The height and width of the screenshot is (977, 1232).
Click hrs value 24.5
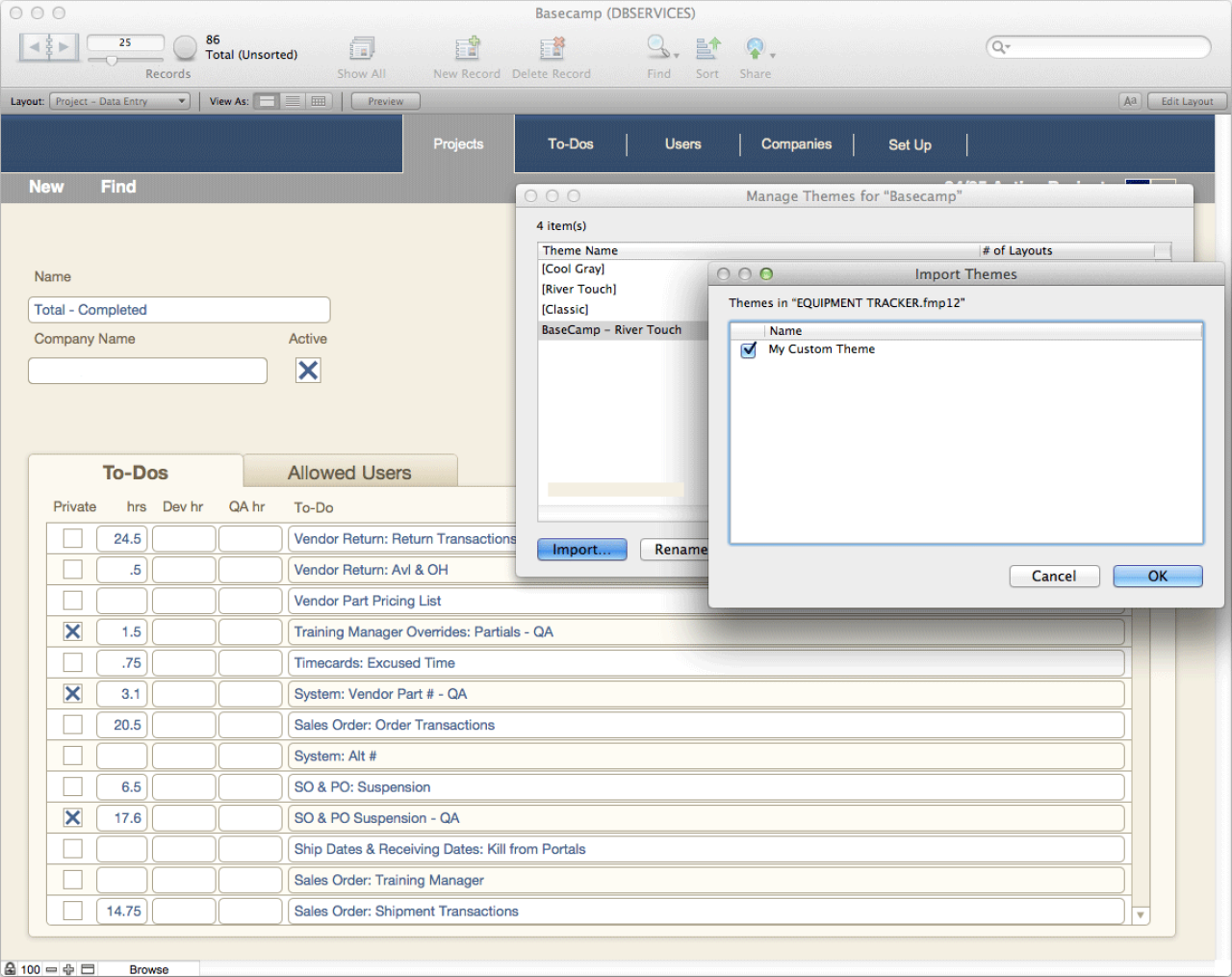click(122, 539)
